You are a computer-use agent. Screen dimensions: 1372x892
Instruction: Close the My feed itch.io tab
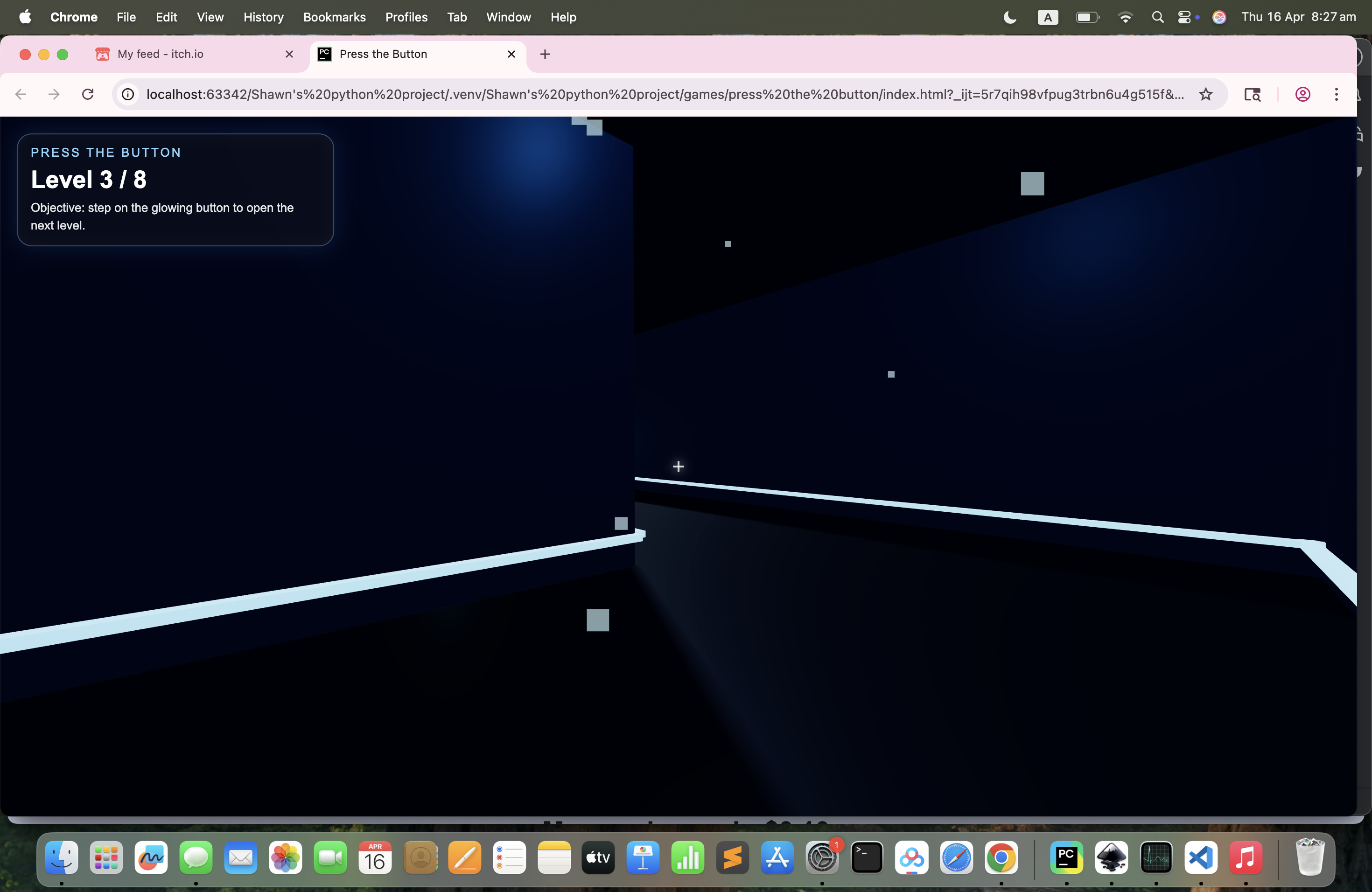289,54
